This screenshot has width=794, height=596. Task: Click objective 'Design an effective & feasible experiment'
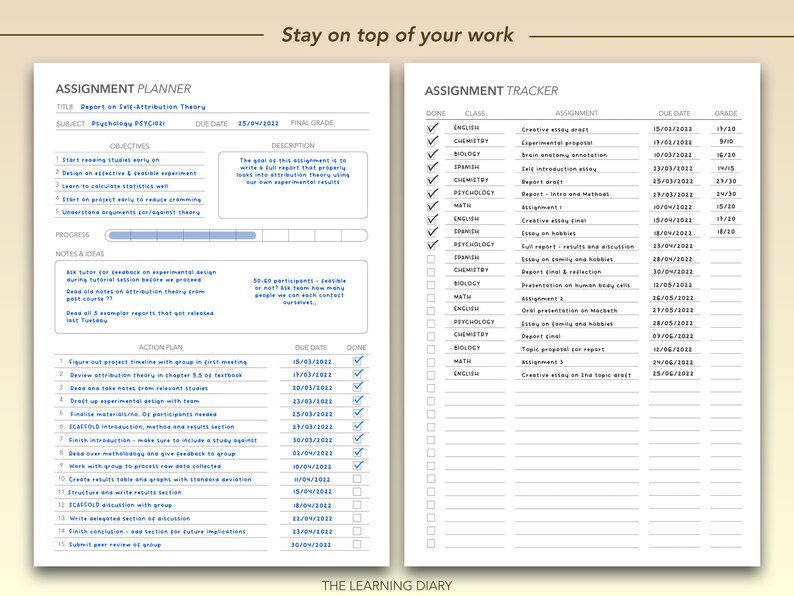[x=129, y=173]
